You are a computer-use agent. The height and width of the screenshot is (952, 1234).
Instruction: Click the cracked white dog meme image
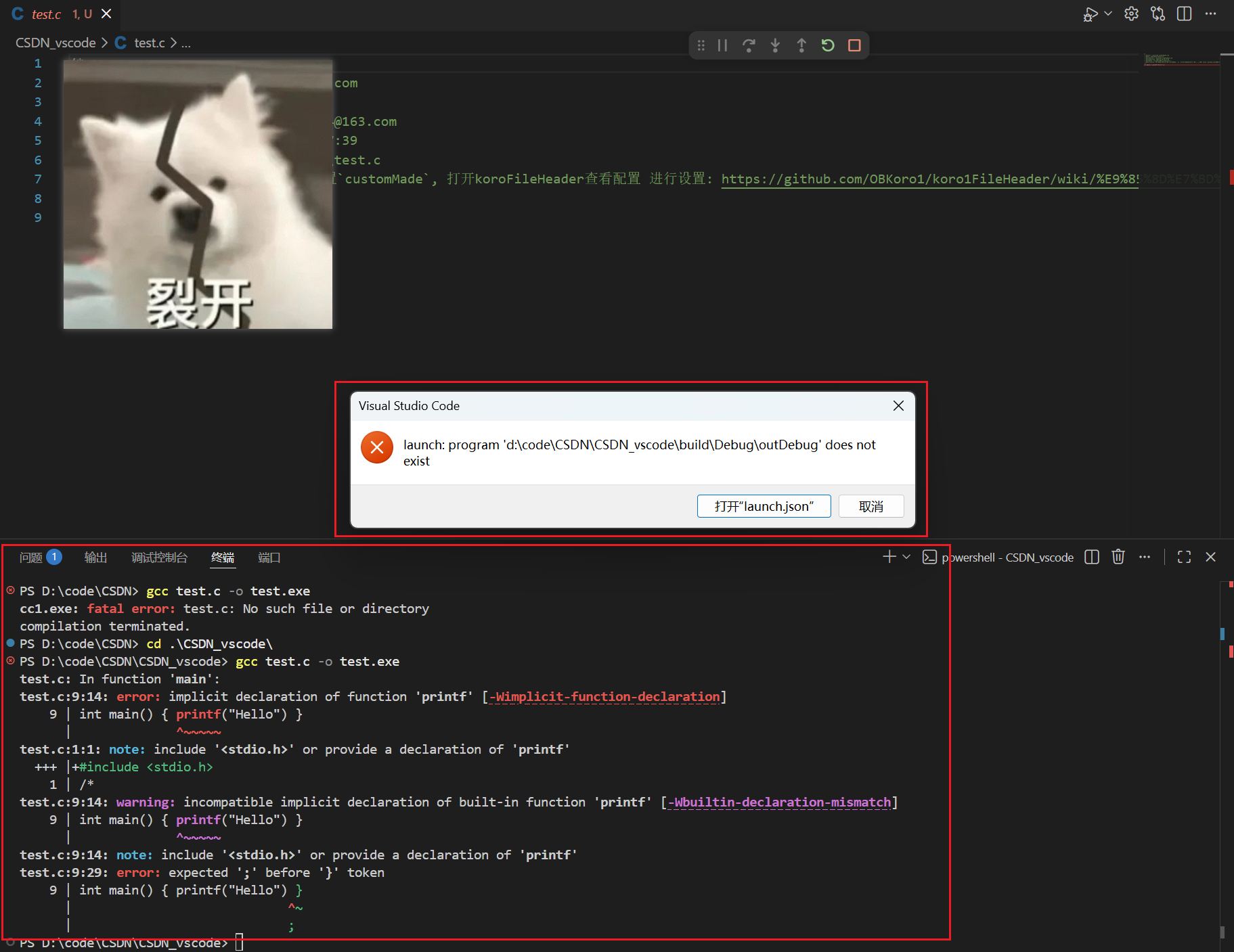coord(198,194)
